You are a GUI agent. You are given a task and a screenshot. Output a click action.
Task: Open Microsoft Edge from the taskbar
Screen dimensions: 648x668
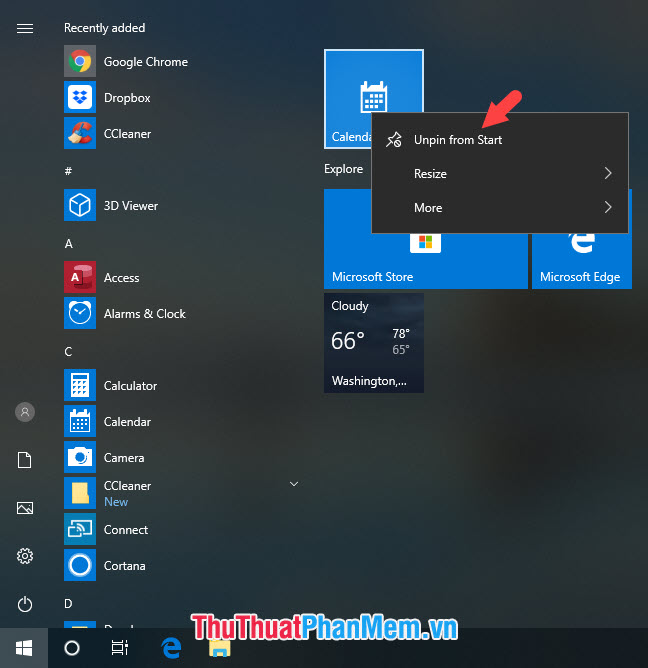(171, 648)
